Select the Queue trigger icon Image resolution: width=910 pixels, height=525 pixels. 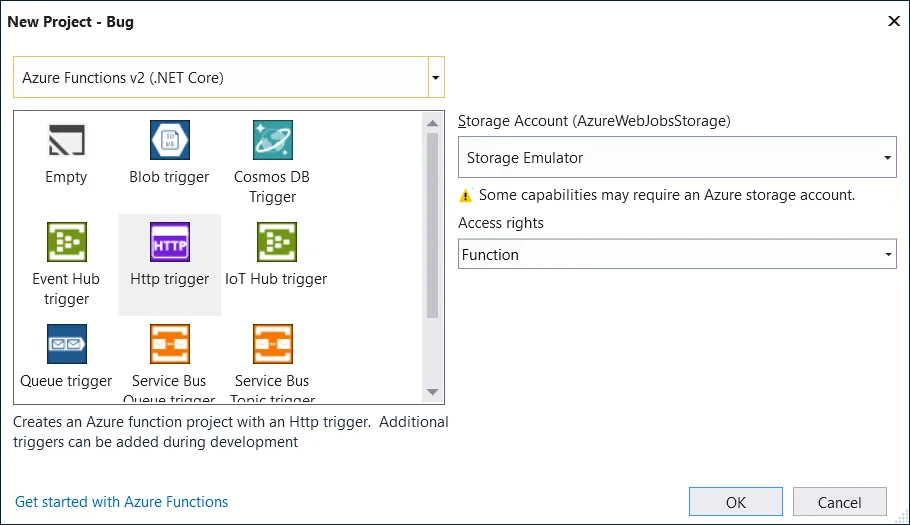[67, 344]
